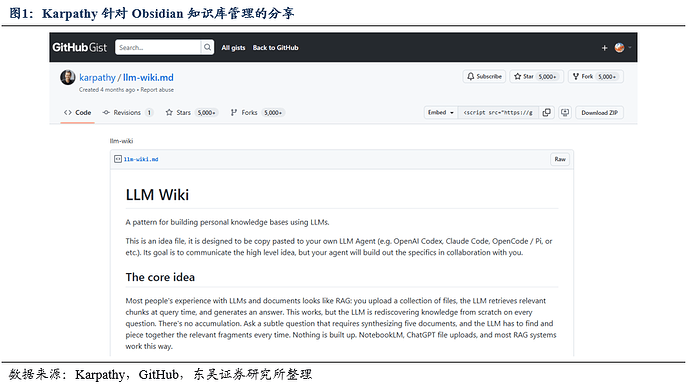
Task: Open the karpathy user link
Action: tap(97, 77)
